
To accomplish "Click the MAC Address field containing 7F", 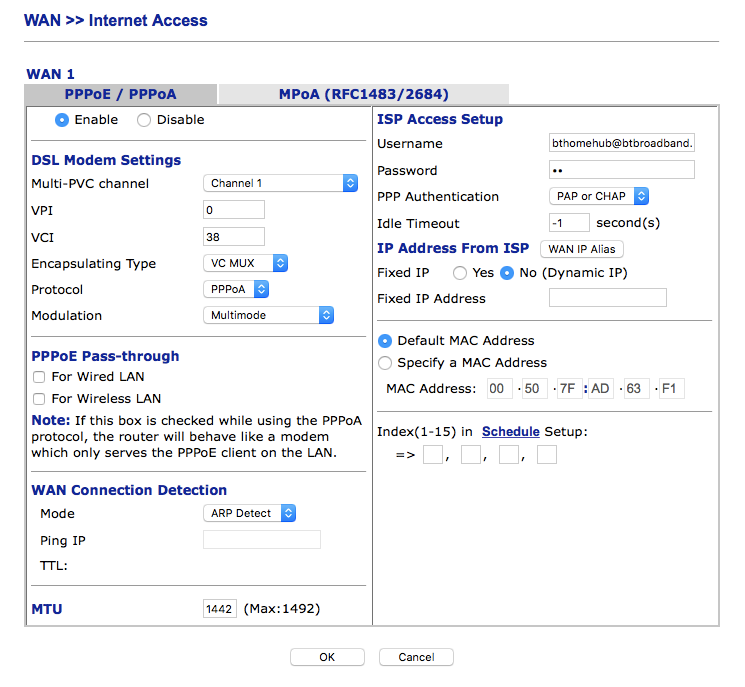I will tap(570, 389).
